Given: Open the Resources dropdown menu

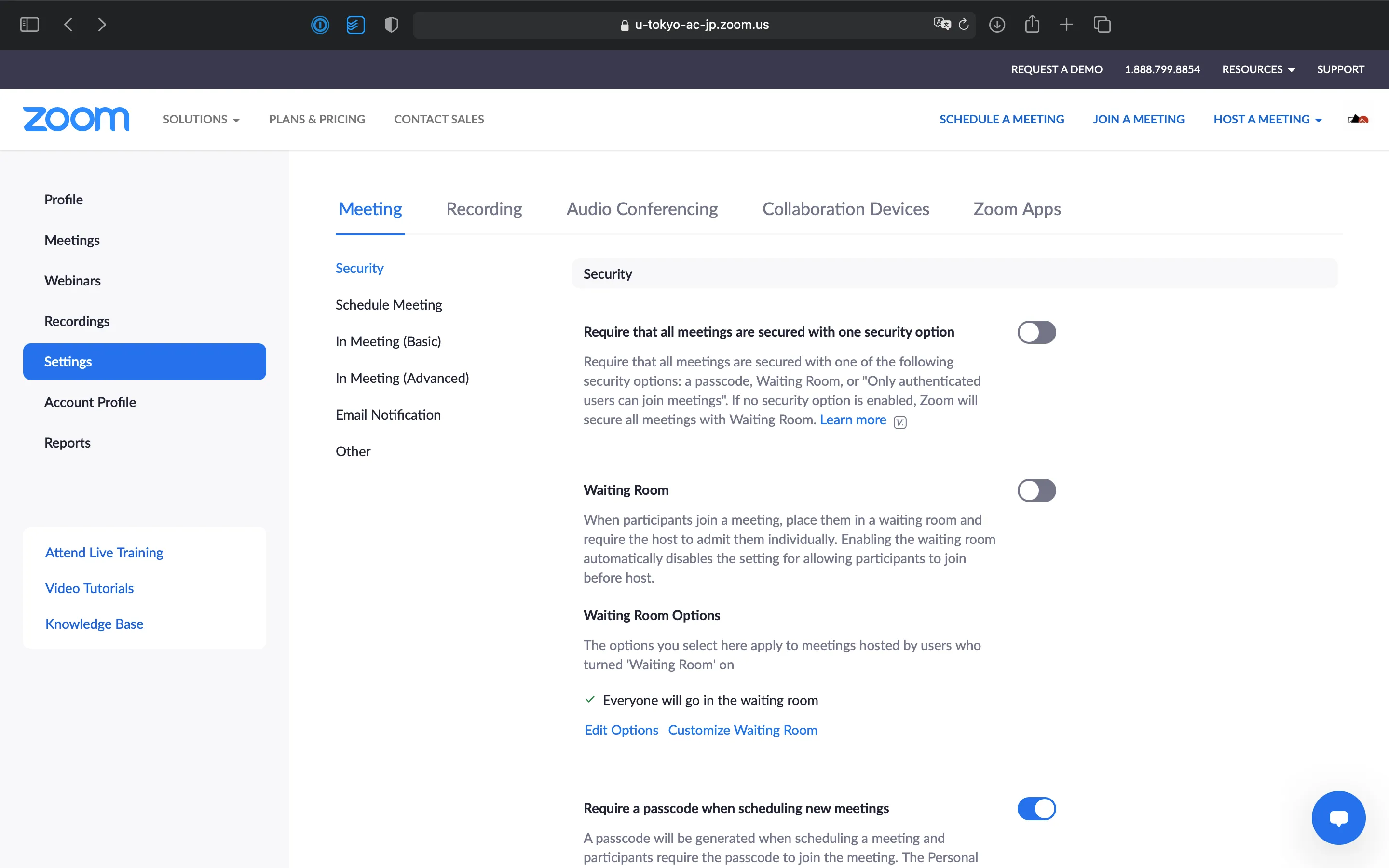Looking at the screenshot, I should (1258, 69).
